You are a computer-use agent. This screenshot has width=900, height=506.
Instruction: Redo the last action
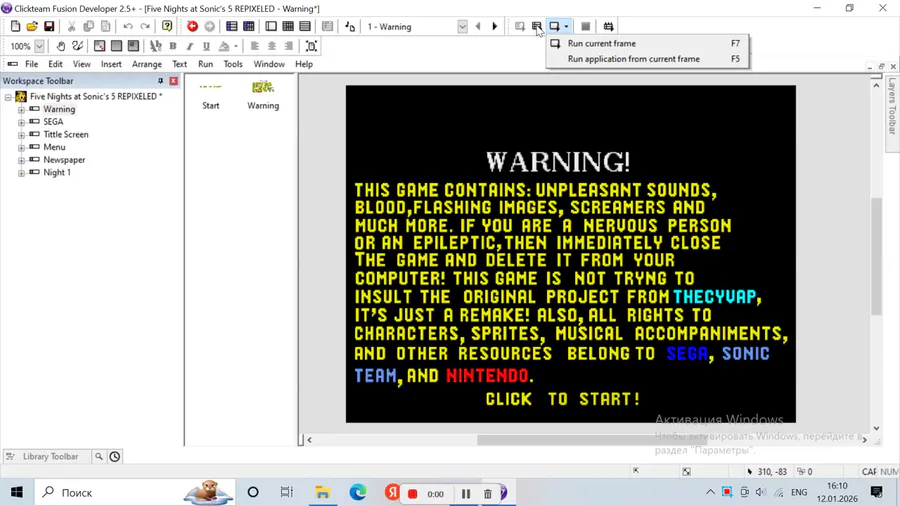pyautogui.click(x=145, y=26)
